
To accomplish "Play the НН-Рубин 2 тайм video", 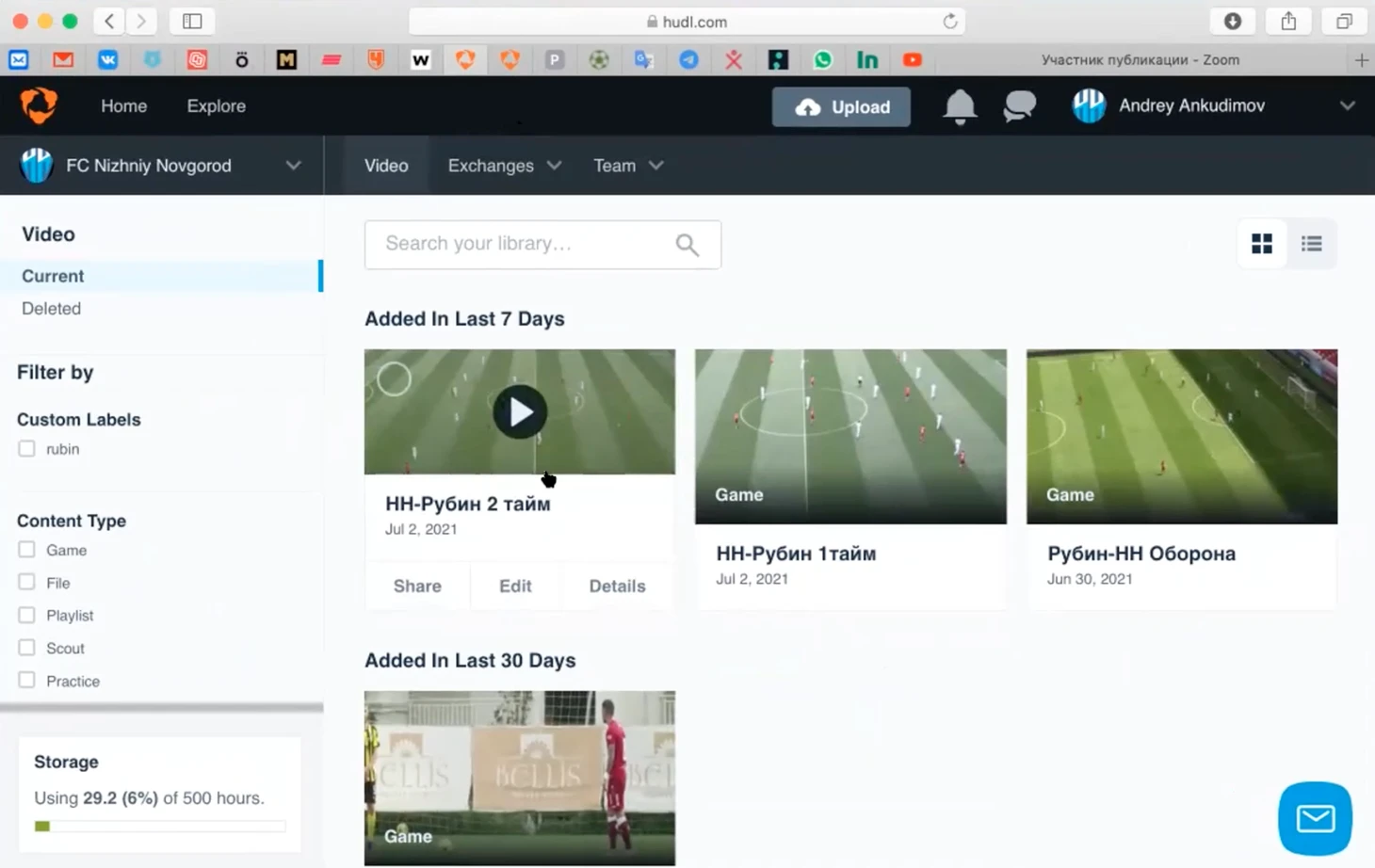I will pyautogui.click(x=520, y=411).
